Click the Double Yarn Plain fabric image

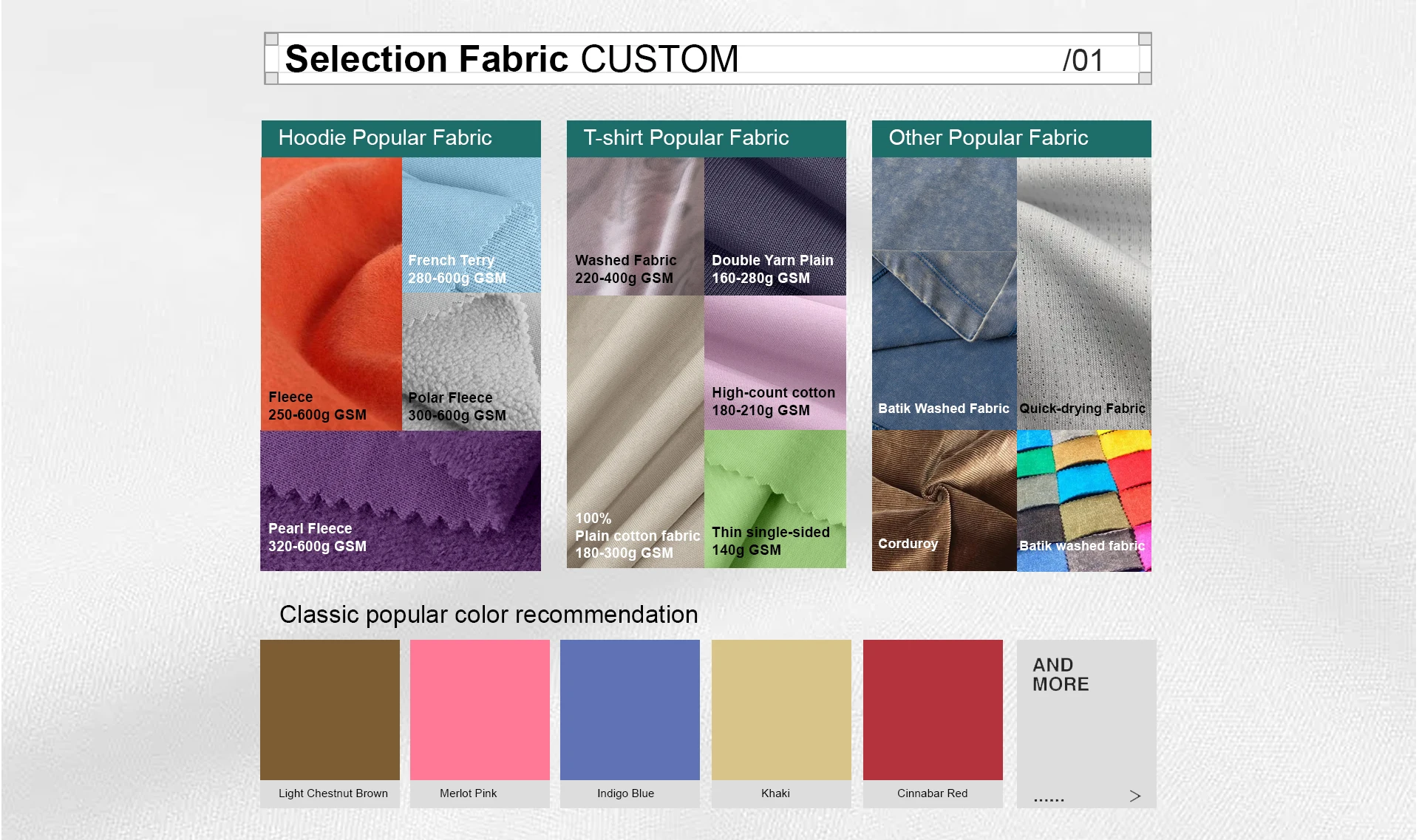[x=775, y=226]
